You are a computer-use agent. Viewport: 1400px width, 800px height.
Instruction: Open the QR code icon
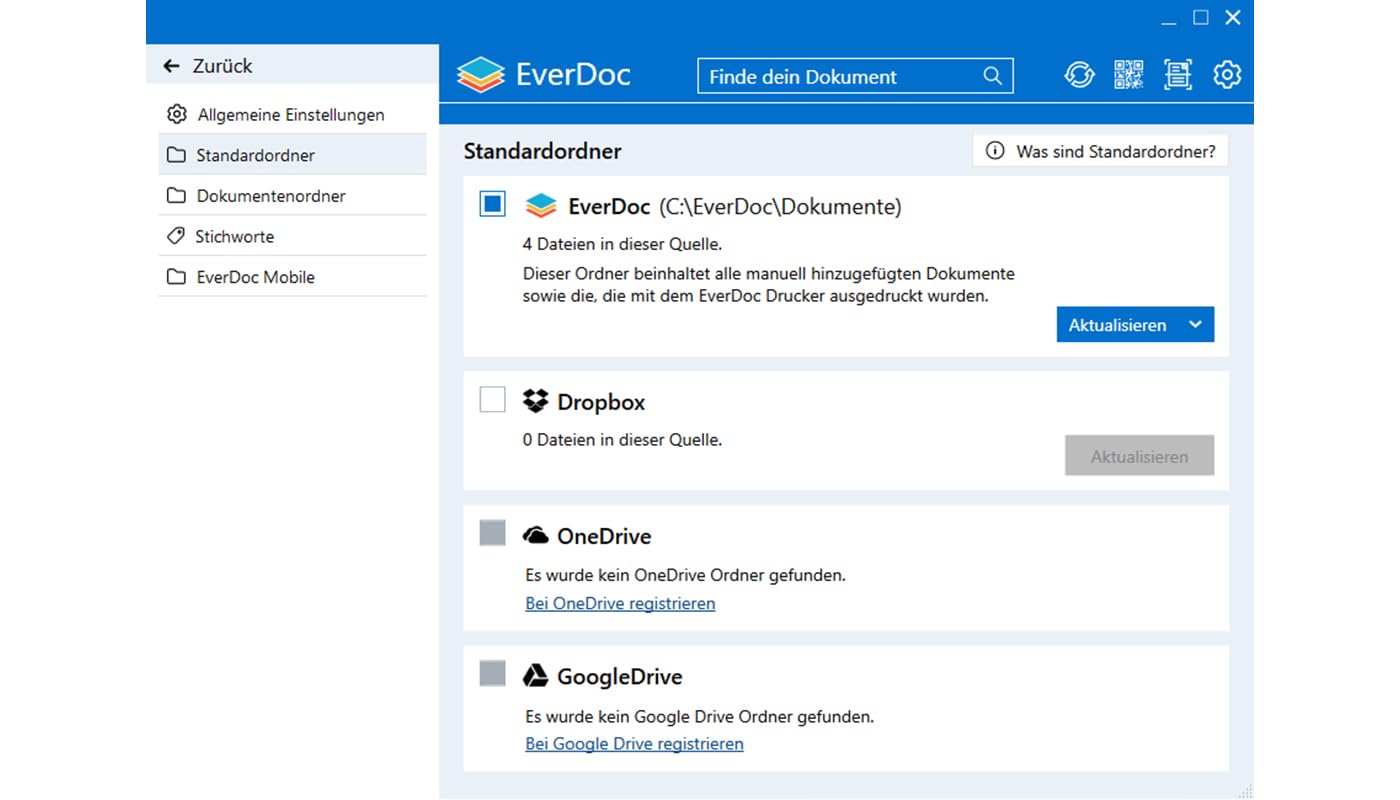(x=1129, y=75)
